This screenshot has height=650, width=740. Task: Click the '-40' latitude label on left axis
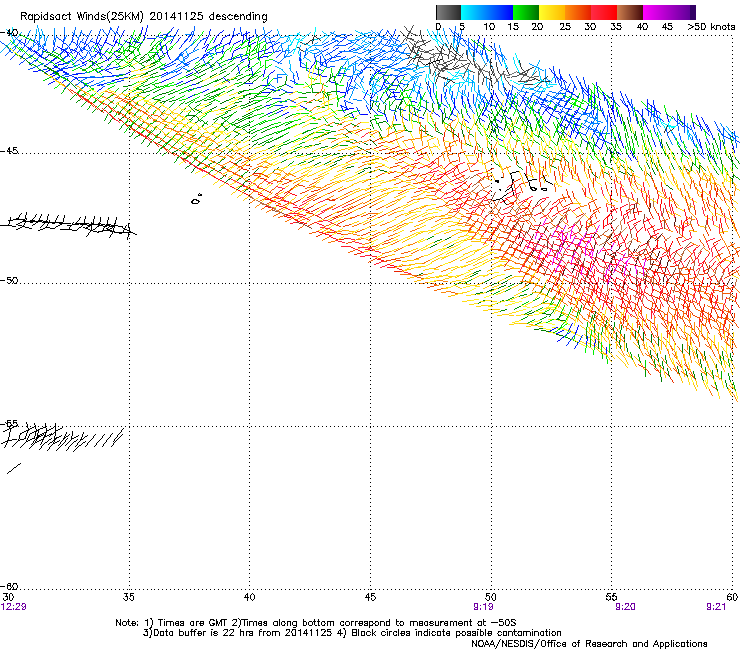9,33
